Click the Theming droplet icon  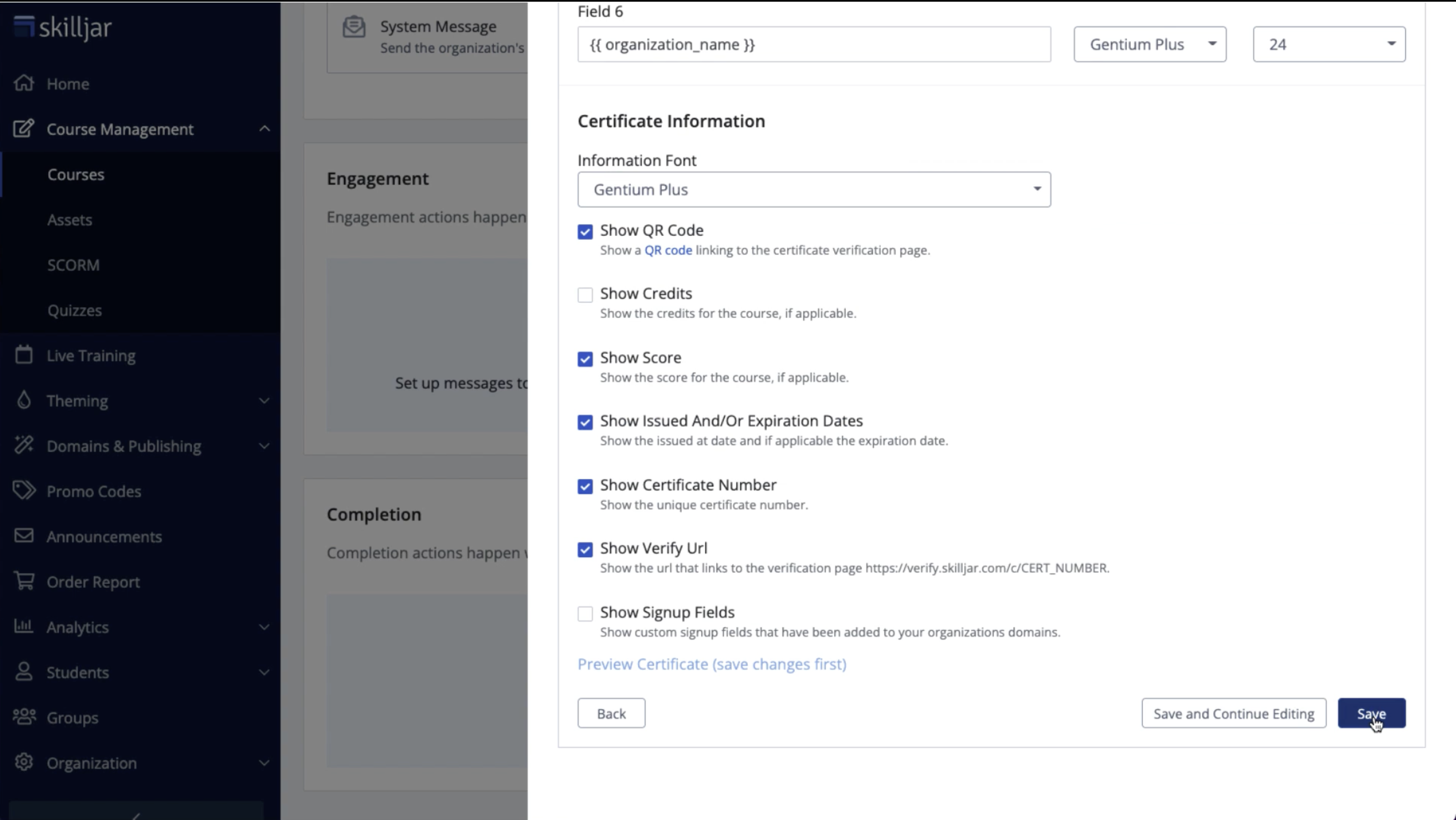click(24, 400)
